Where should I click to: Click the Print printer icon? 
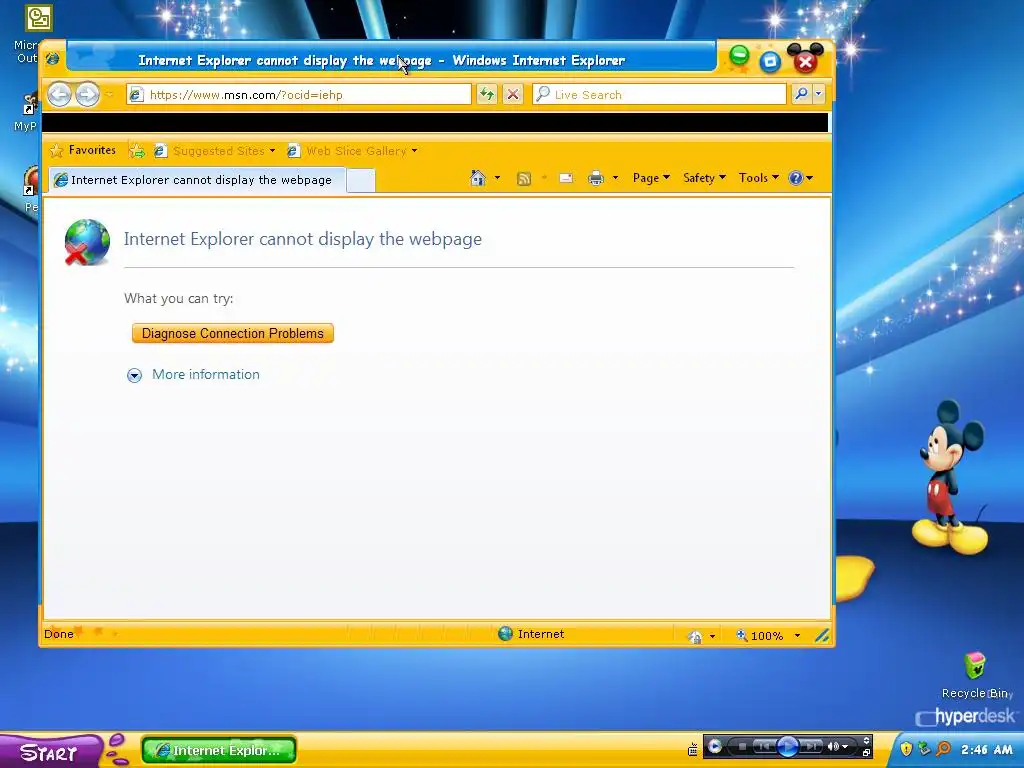click(x=596, y=178)
